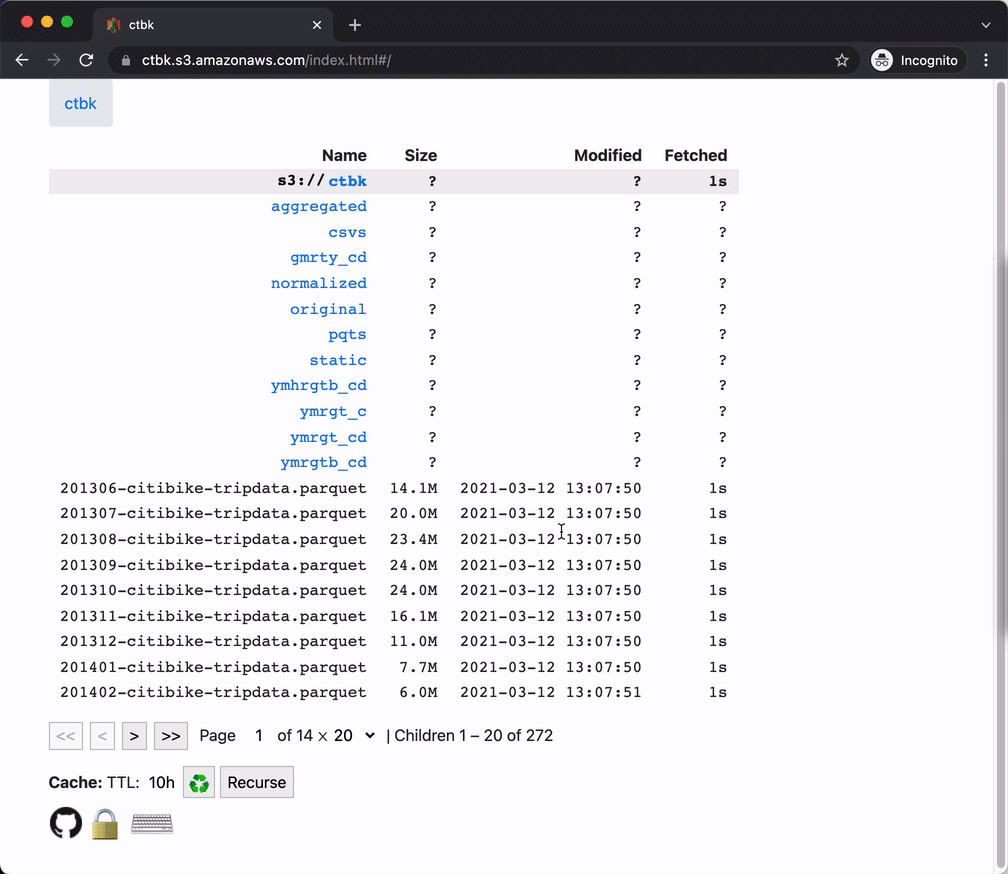
Task: Open the GitHub repository icon
Action: pyautogui.click(x=66, y=823)
